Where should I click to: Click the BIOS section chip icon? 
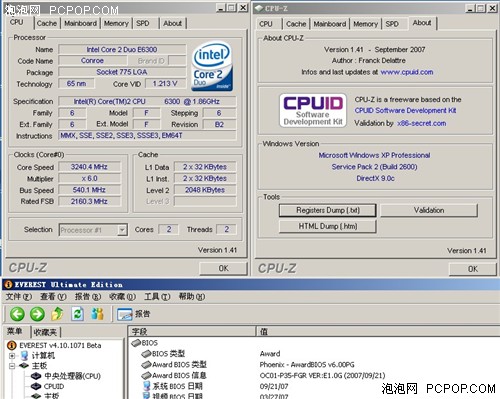(x=136, y=343)
